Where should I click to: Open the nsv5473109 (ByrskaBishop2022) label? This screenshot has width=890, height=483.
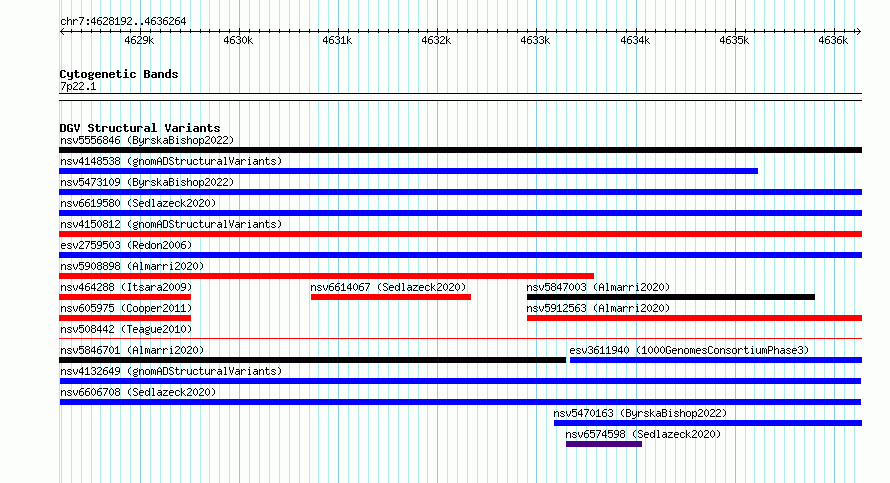[147, 182]
